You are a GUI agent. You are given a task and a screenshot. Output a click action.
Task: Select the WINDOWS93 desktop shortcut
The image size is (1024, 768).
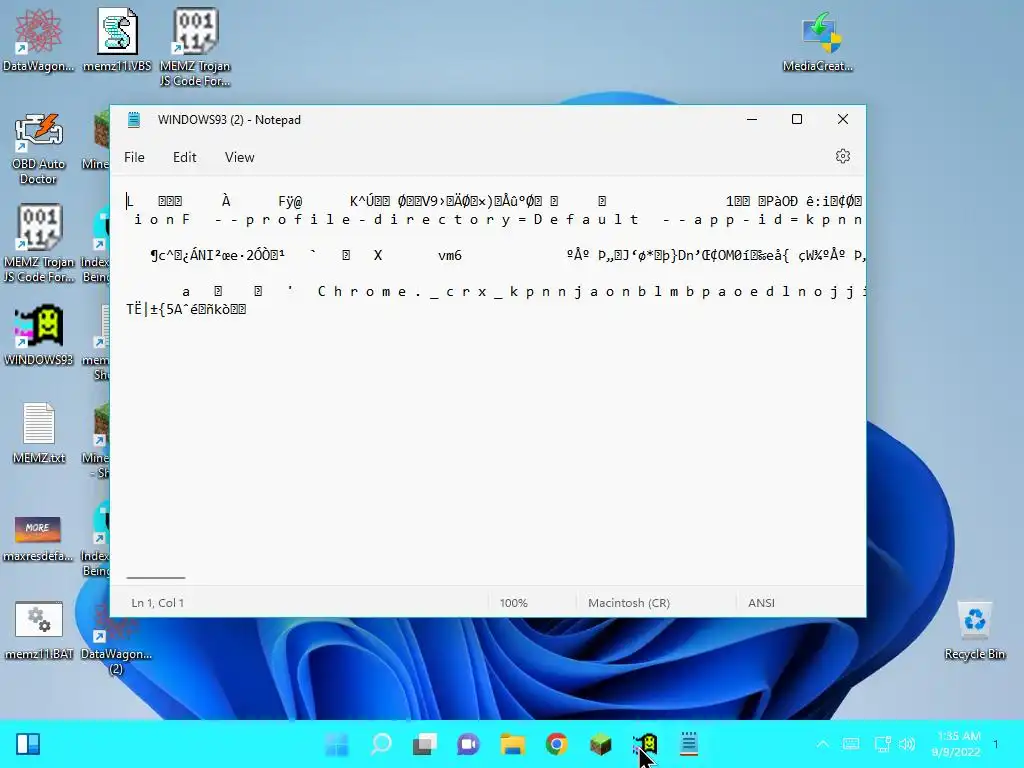(x=39, y=334)
